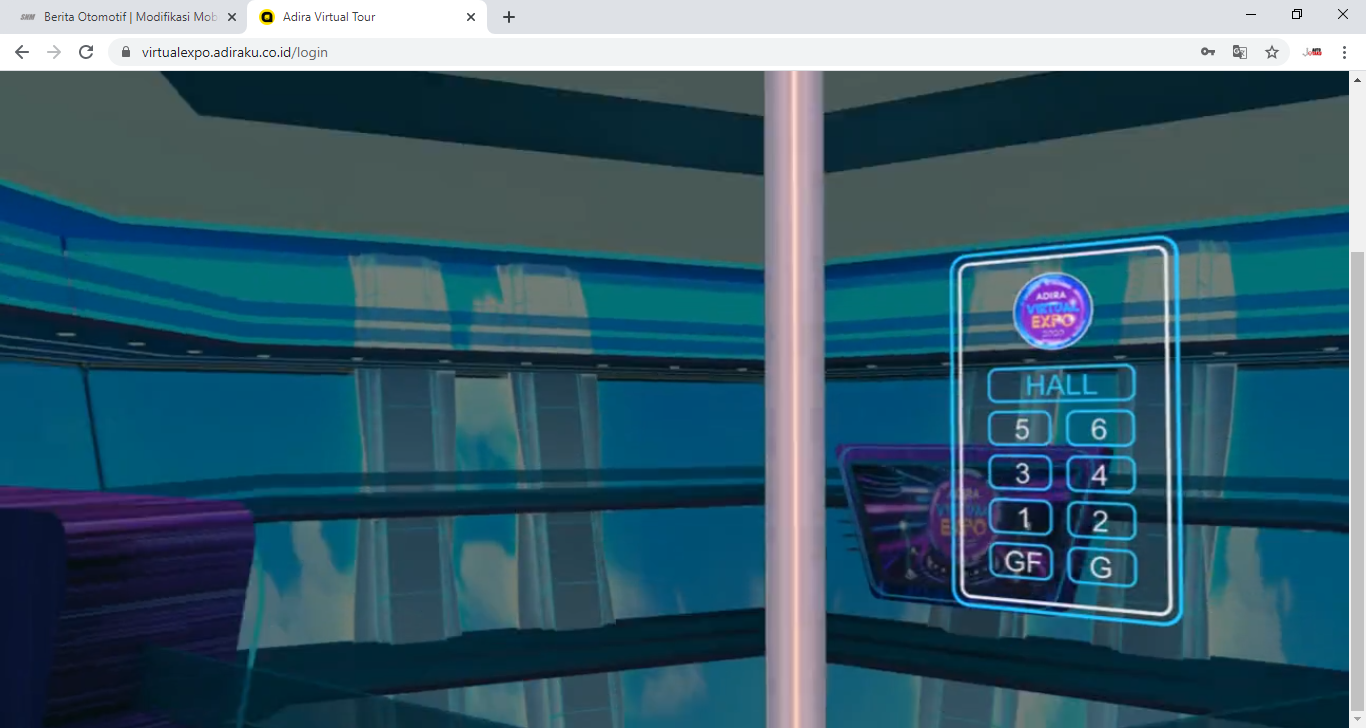Pick floor 2 on the hall panel

[1100, 521]
